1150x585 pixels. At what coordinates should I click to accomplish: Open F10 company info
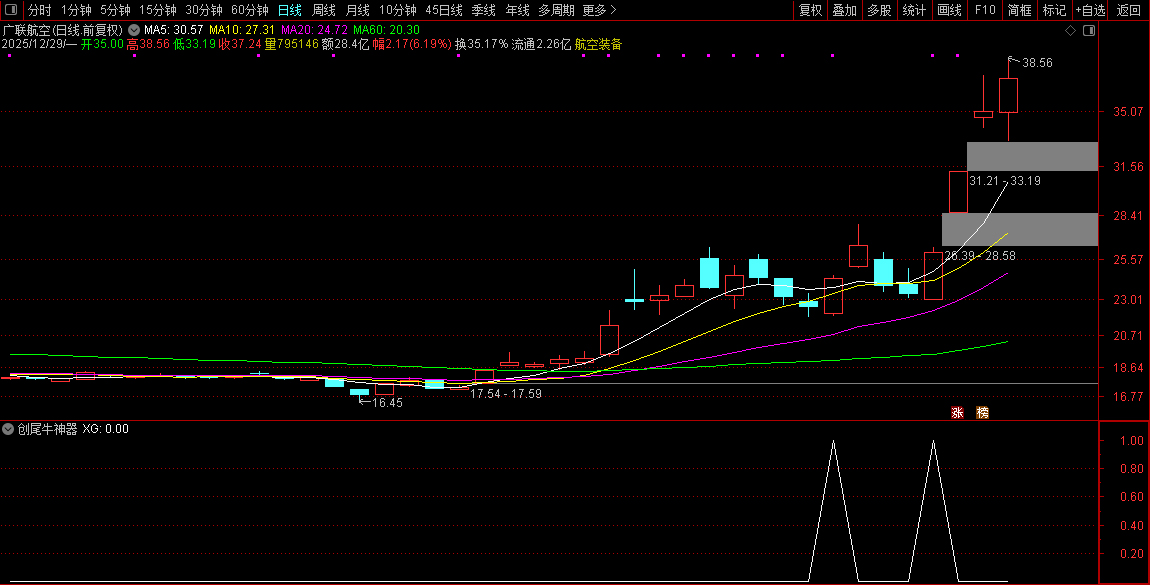click(x=985, y=10)
